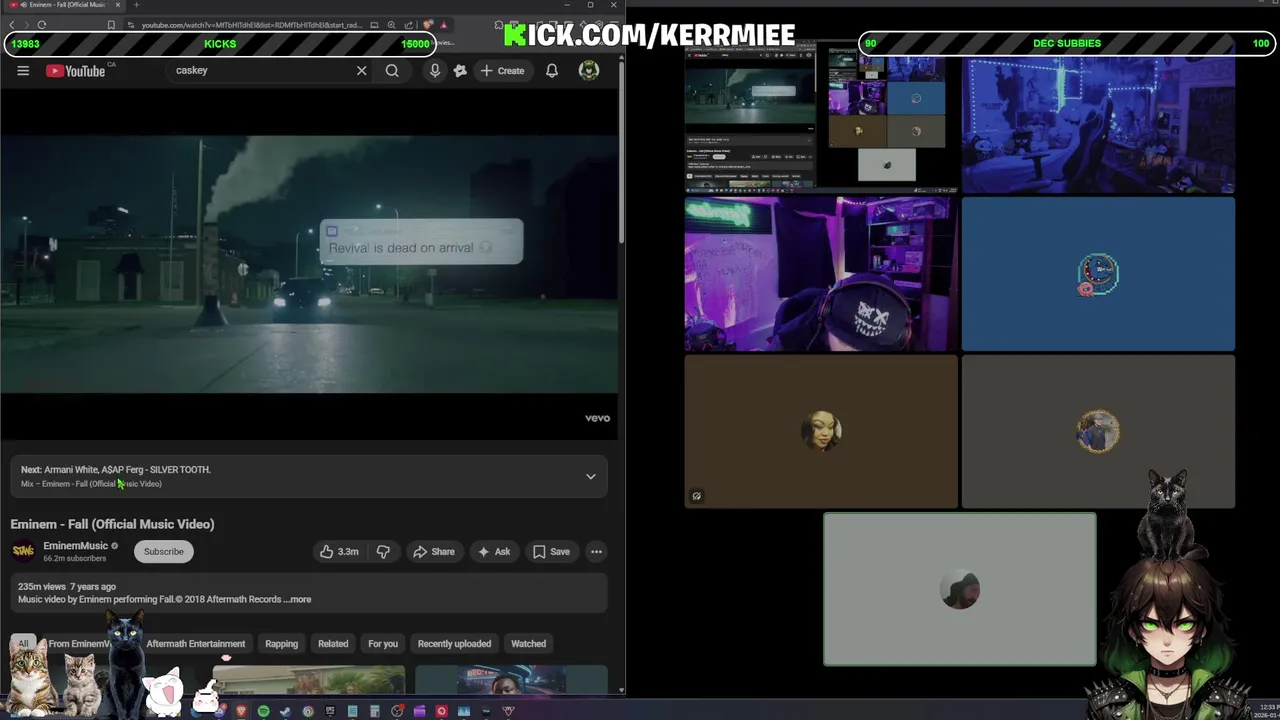
Task: Reload the page with the browser refresh icon
Action: [42, 25]
